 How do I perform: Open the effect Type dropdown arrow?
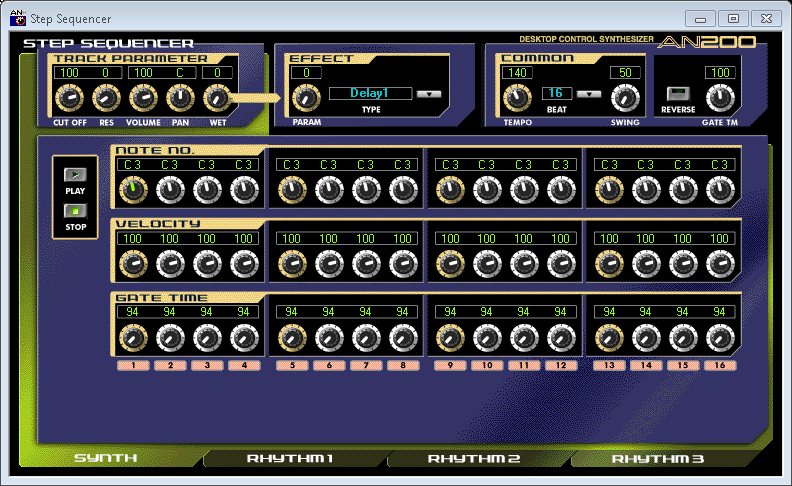click(429, 94)
